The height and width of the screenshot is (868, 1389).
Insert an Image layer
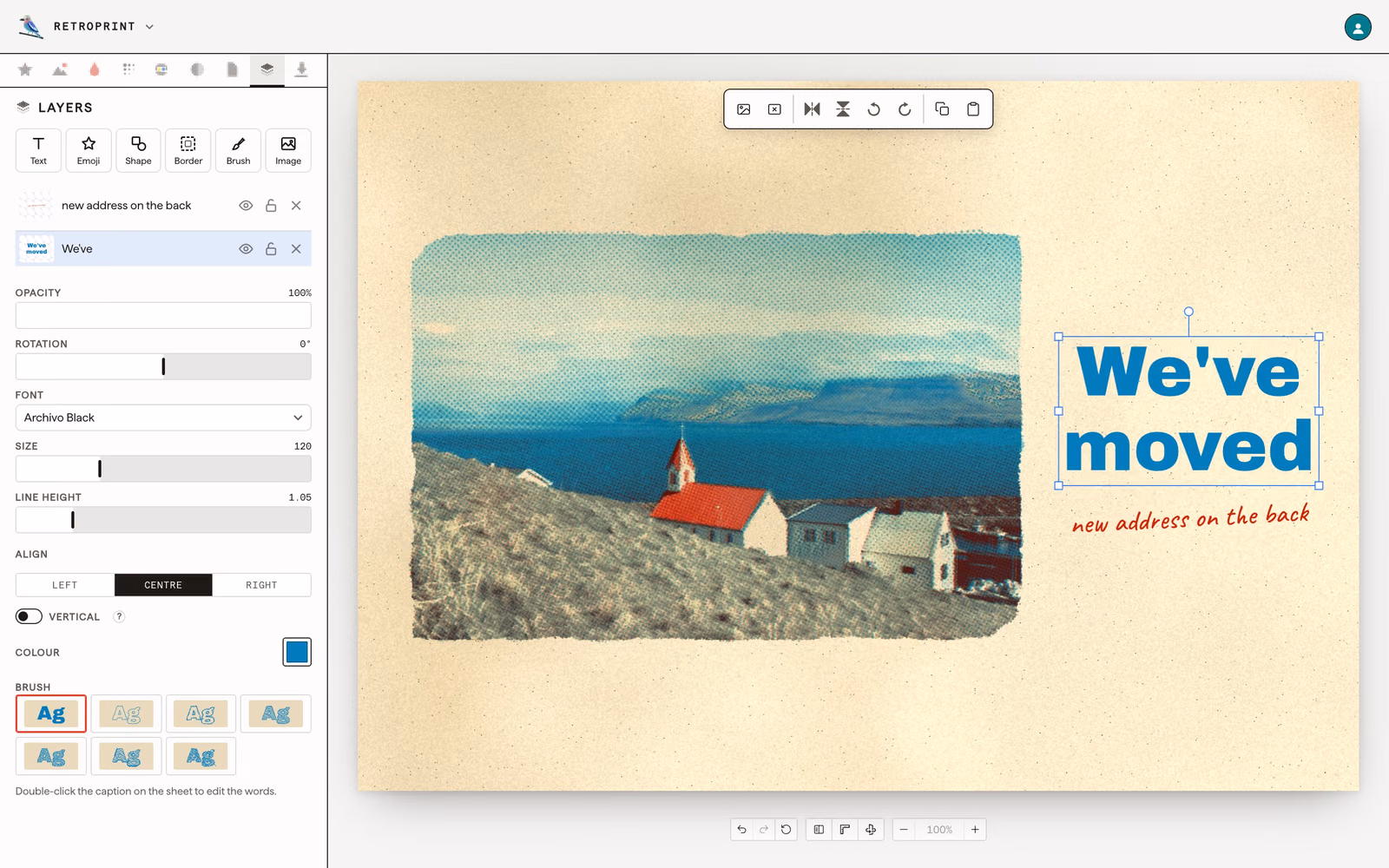288,150
